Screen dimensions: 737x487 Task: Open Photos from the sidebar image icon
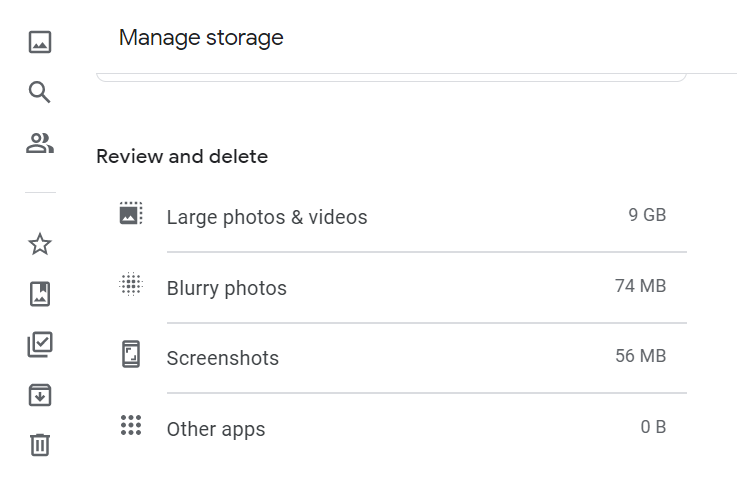[40, 42]
